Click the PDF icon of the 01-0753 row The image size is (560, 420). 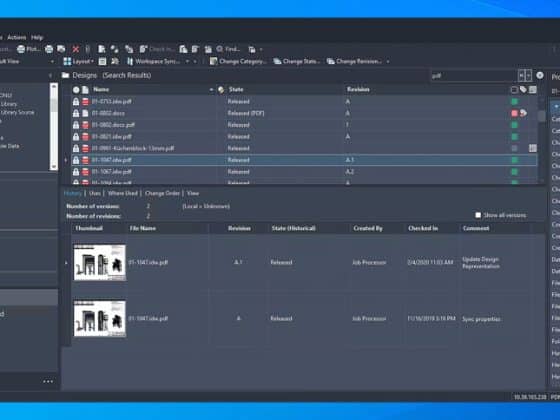tap(85, 102)
